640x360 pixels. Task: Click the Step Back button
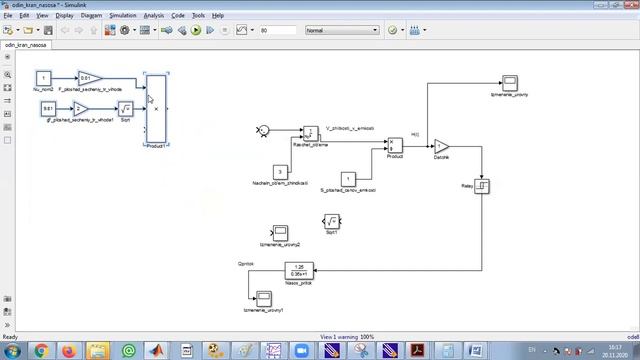coord(182,30)
